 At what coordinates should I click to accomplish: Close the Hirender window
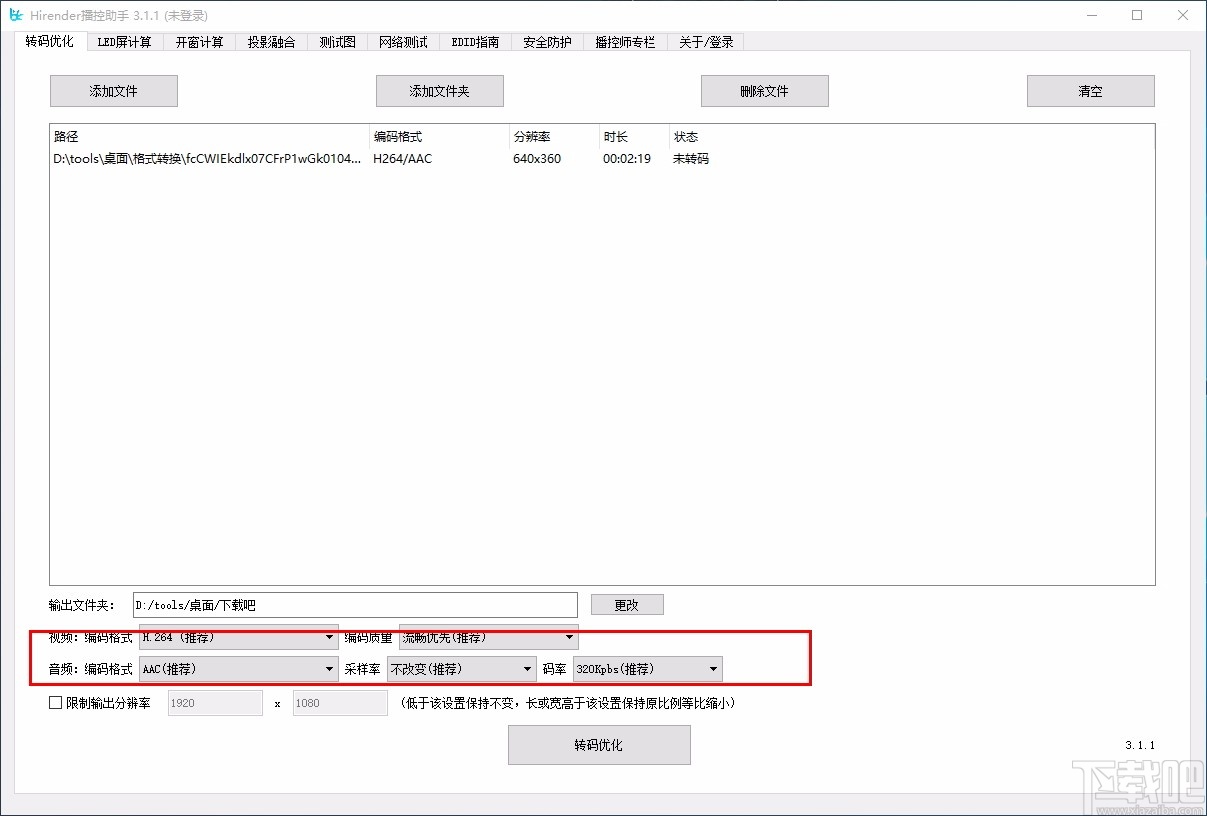1183,15
